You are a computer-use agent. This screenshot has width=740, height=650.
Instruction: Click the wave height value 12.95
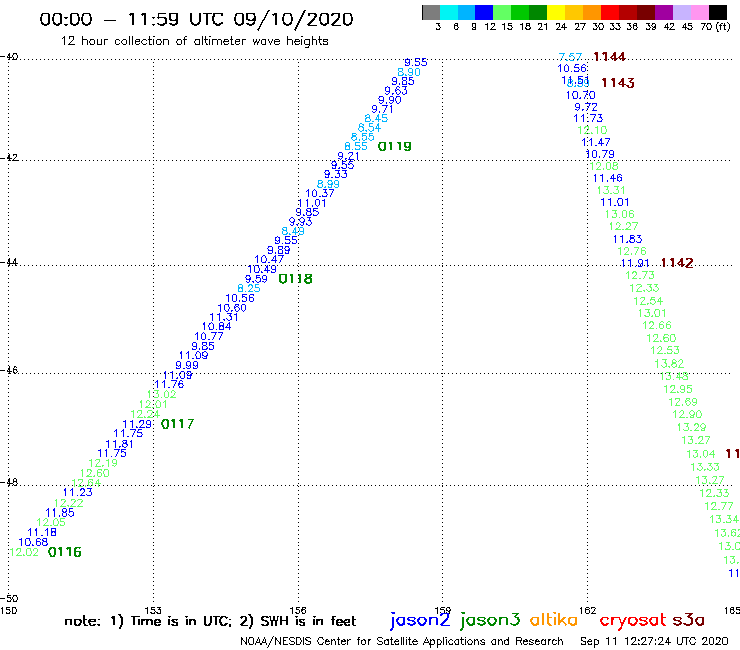click(678, 389)
